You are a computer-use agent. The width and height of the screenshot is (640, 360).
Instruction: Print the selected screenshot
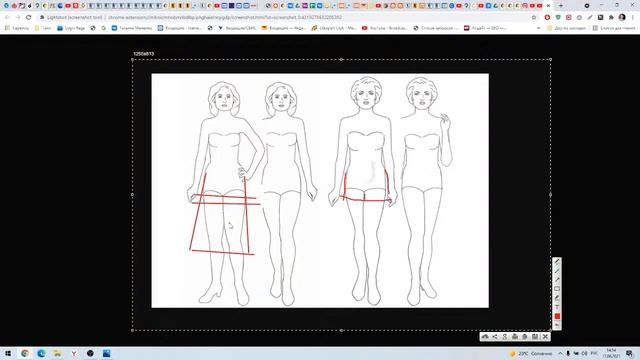tap(515, 337)
